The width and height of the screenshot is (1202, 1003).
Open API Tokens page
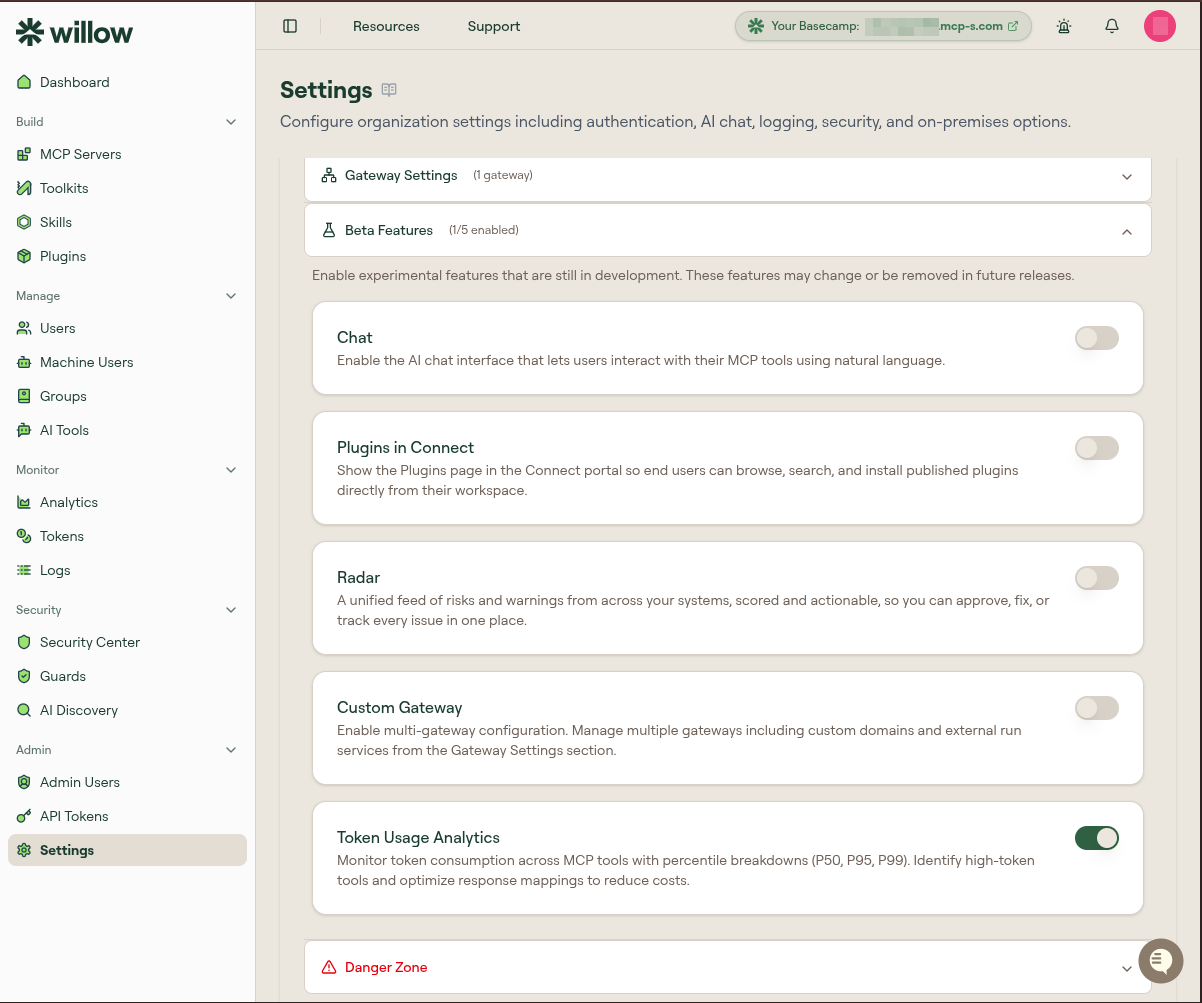(x=127, y=816)
